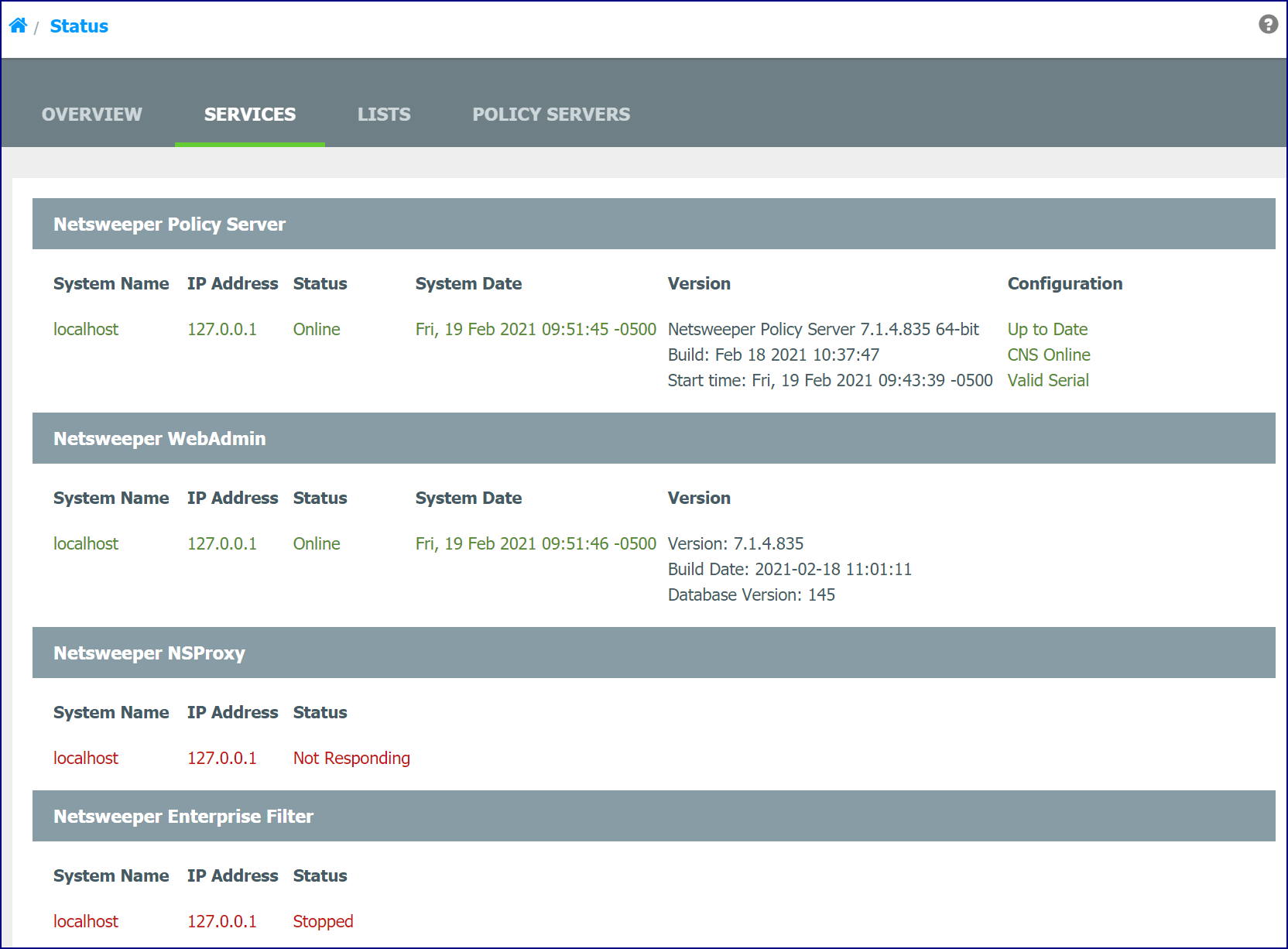Viewport: 1288px width, 949px height.
Task: Click the WebAdmin System Date column header
Action: pyautogui.click(x=468, y=498)
